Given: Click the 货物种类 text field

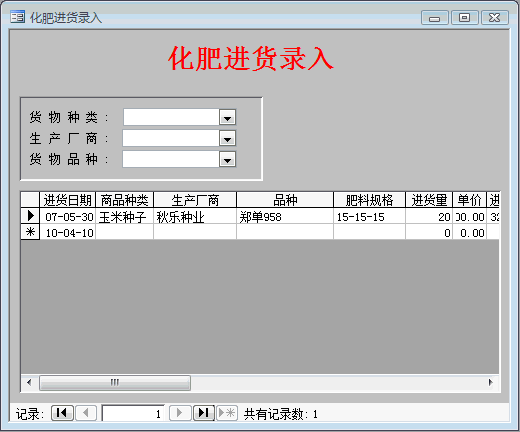Looking at the screenshot, I should click(171, 117).
